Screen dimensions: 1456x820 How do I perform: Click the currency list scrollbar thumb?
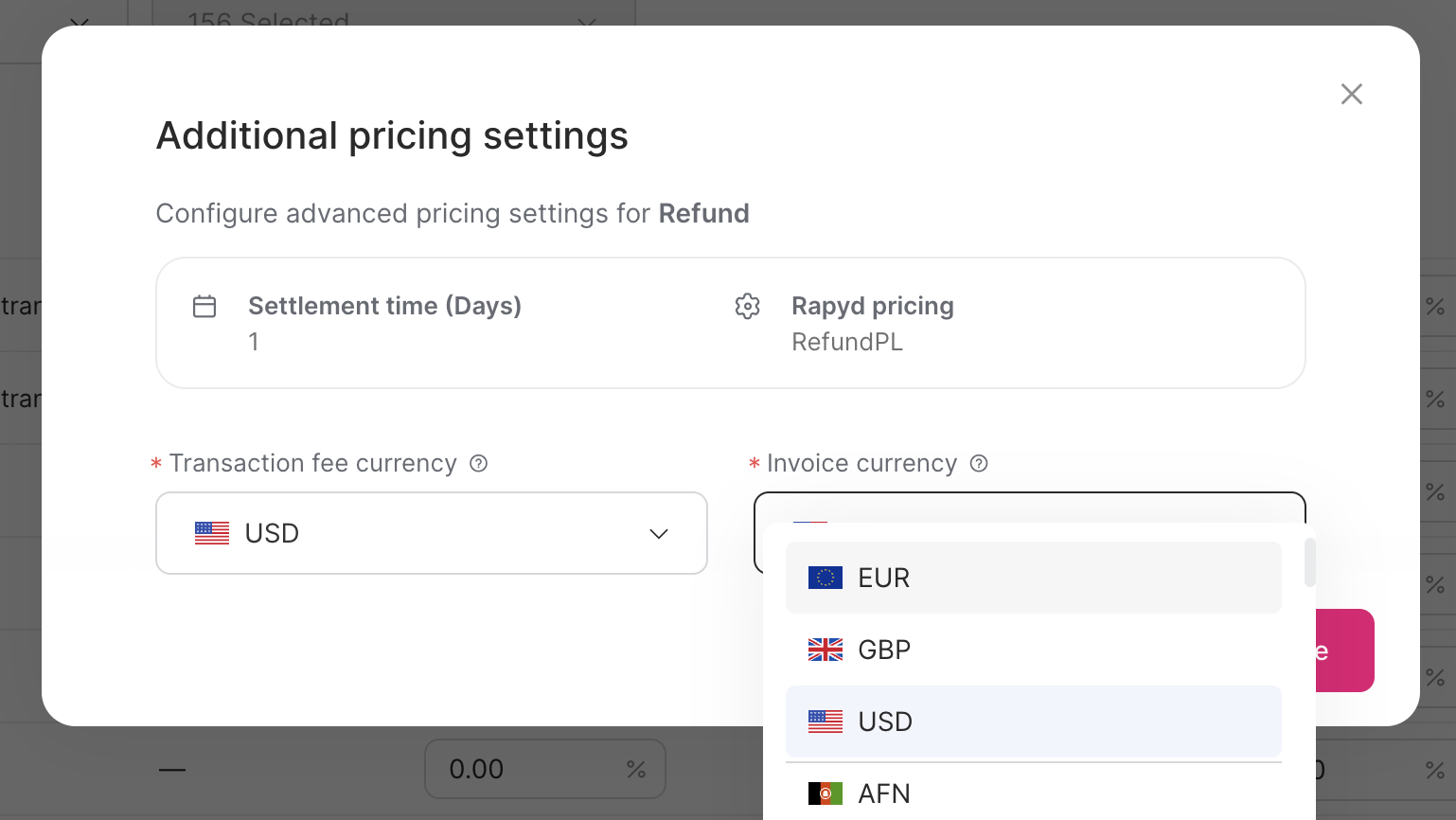pos(1310,562)
